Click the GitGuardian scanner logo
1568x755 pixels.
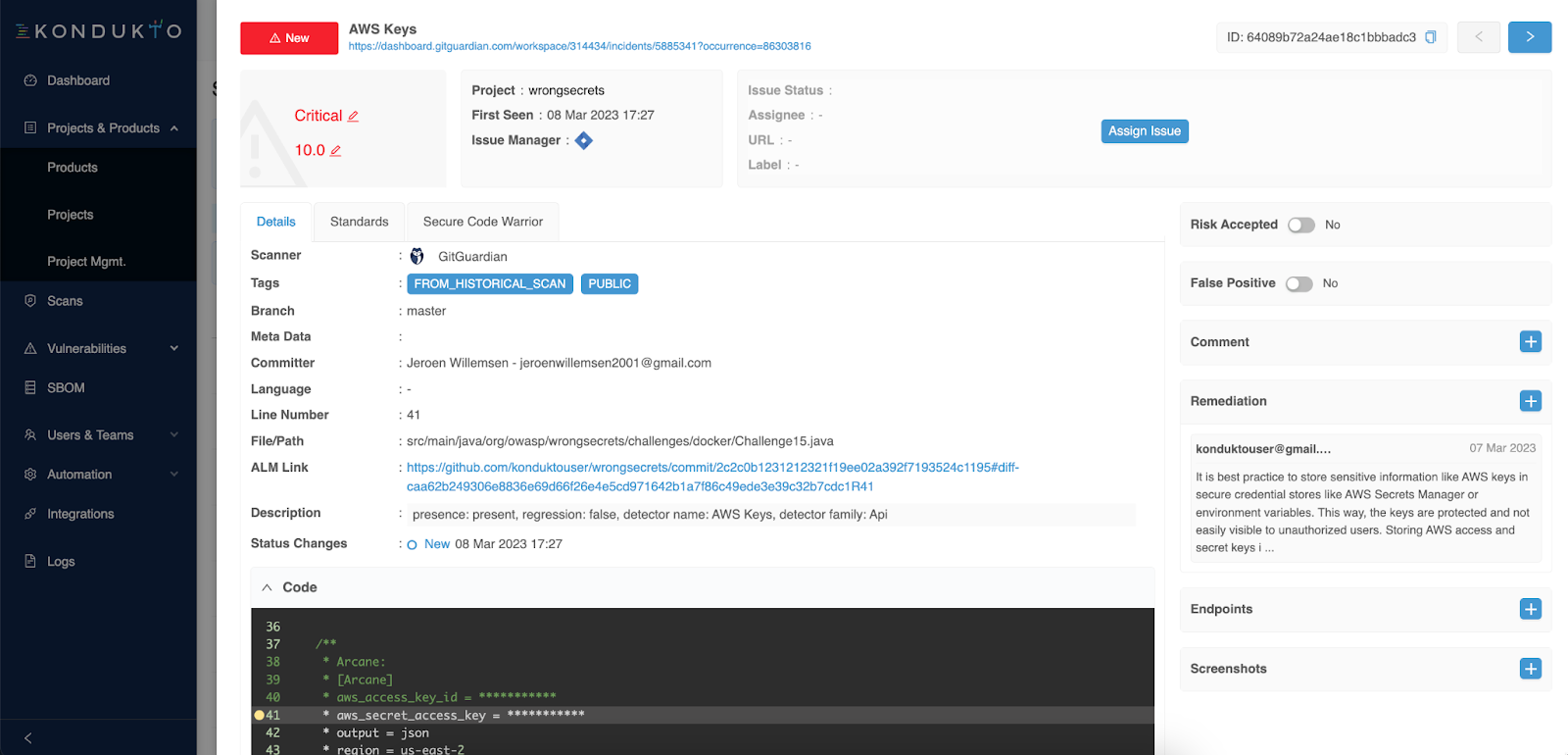coord(417,256)
